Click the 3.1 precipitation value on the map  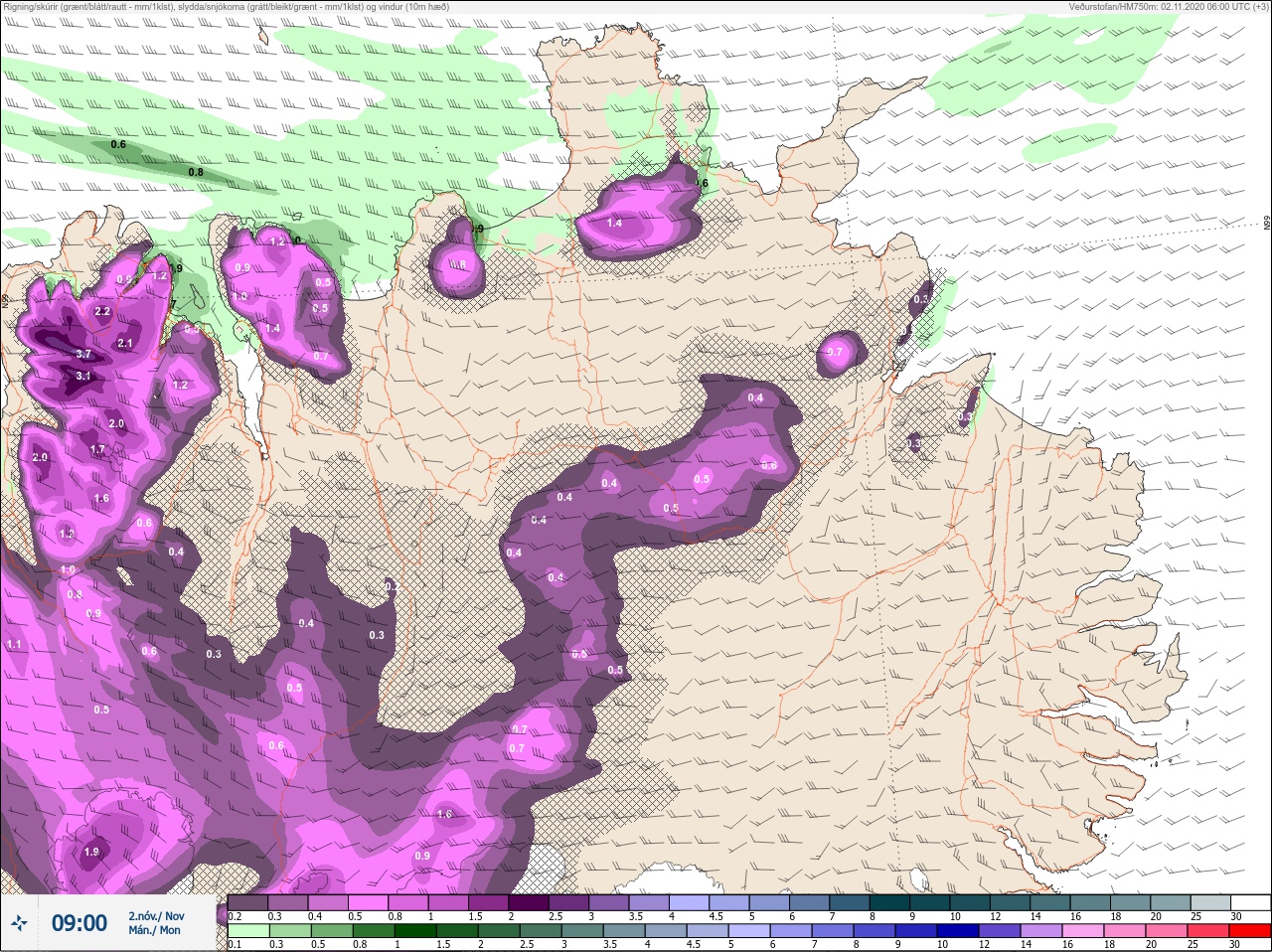click(x=83, y=376)
